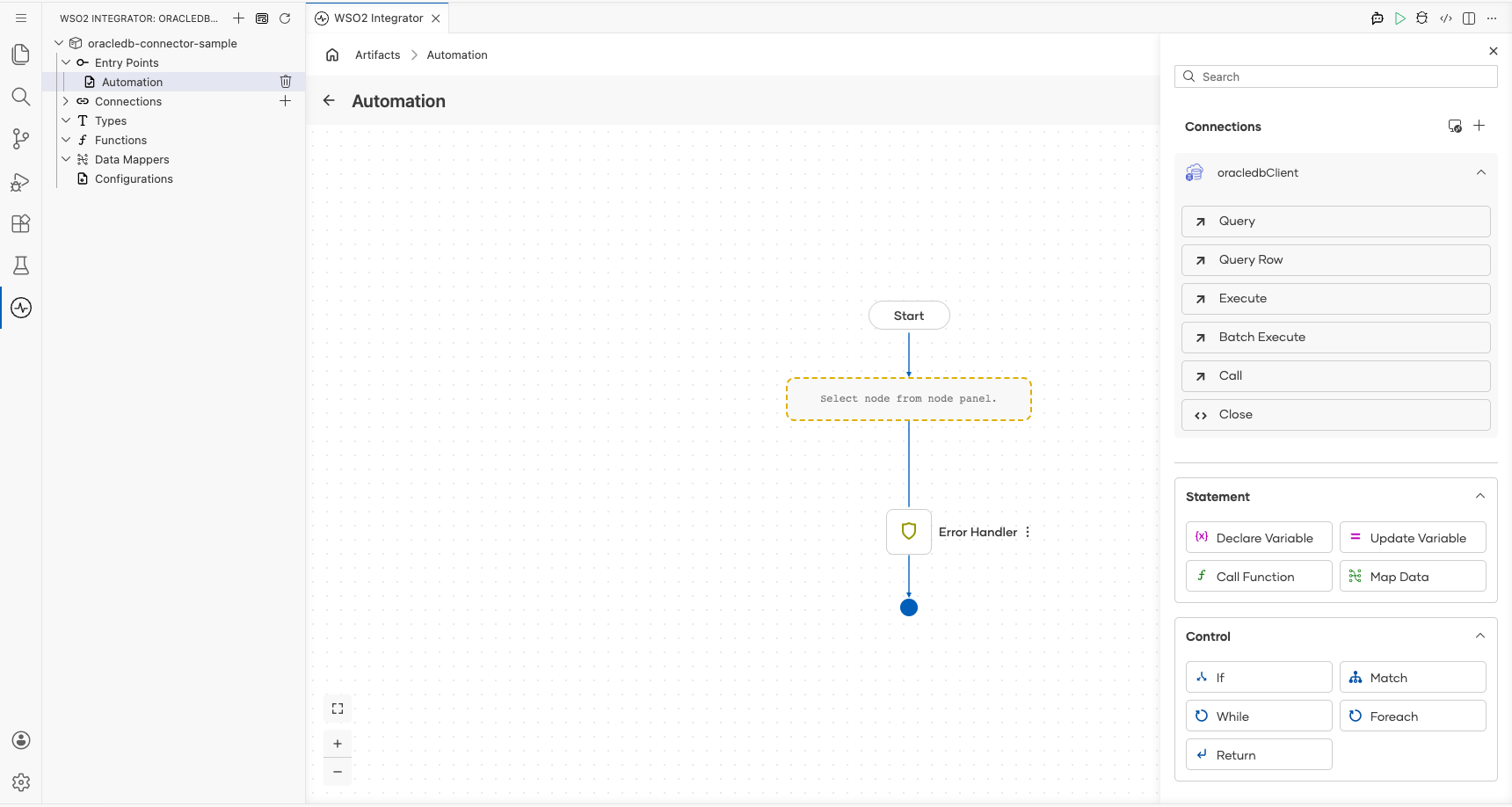The image size is (1512, 807).
Task: Add an Execute action
Action: (x=1336, y=299)
